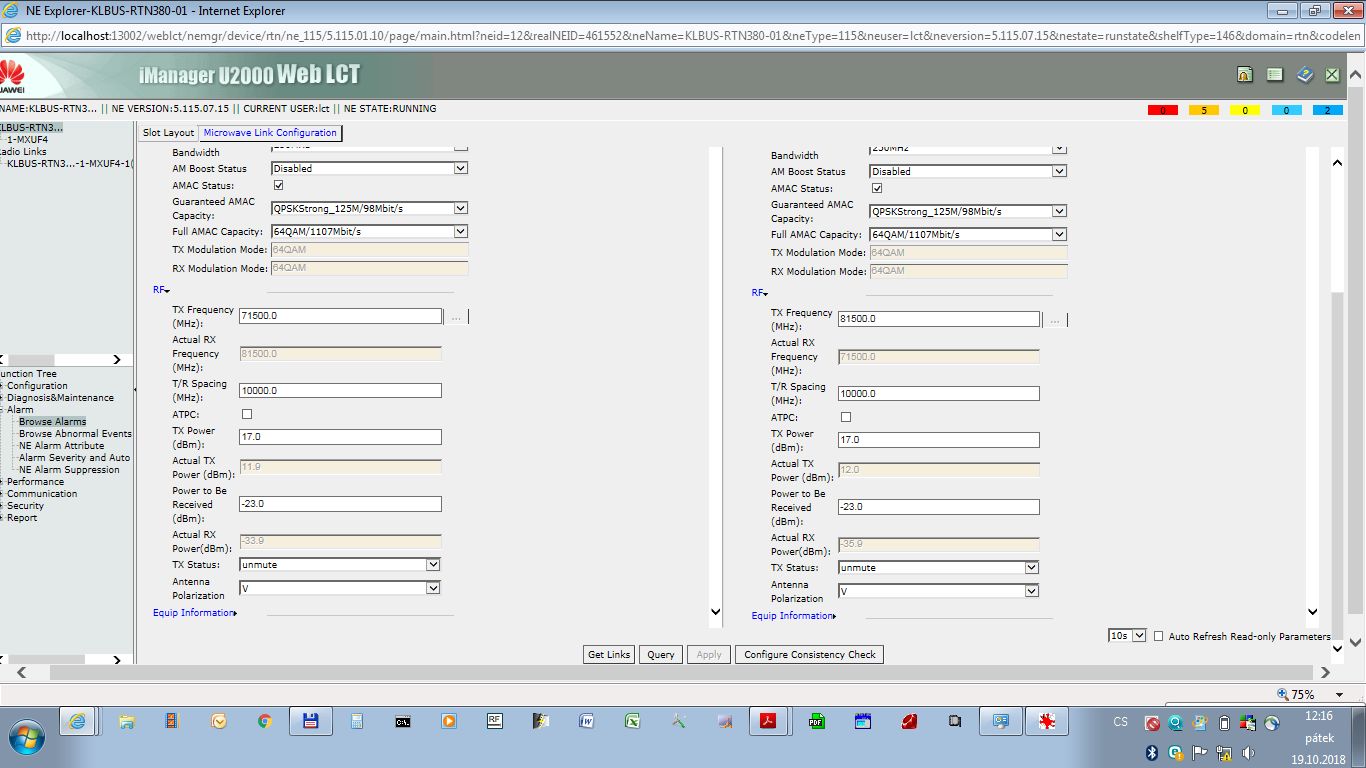This screenshot has height=768, width=1366.
Task: Click the ellipsis button beside 71500.0 frequency
Action: (x=456, y=317)
